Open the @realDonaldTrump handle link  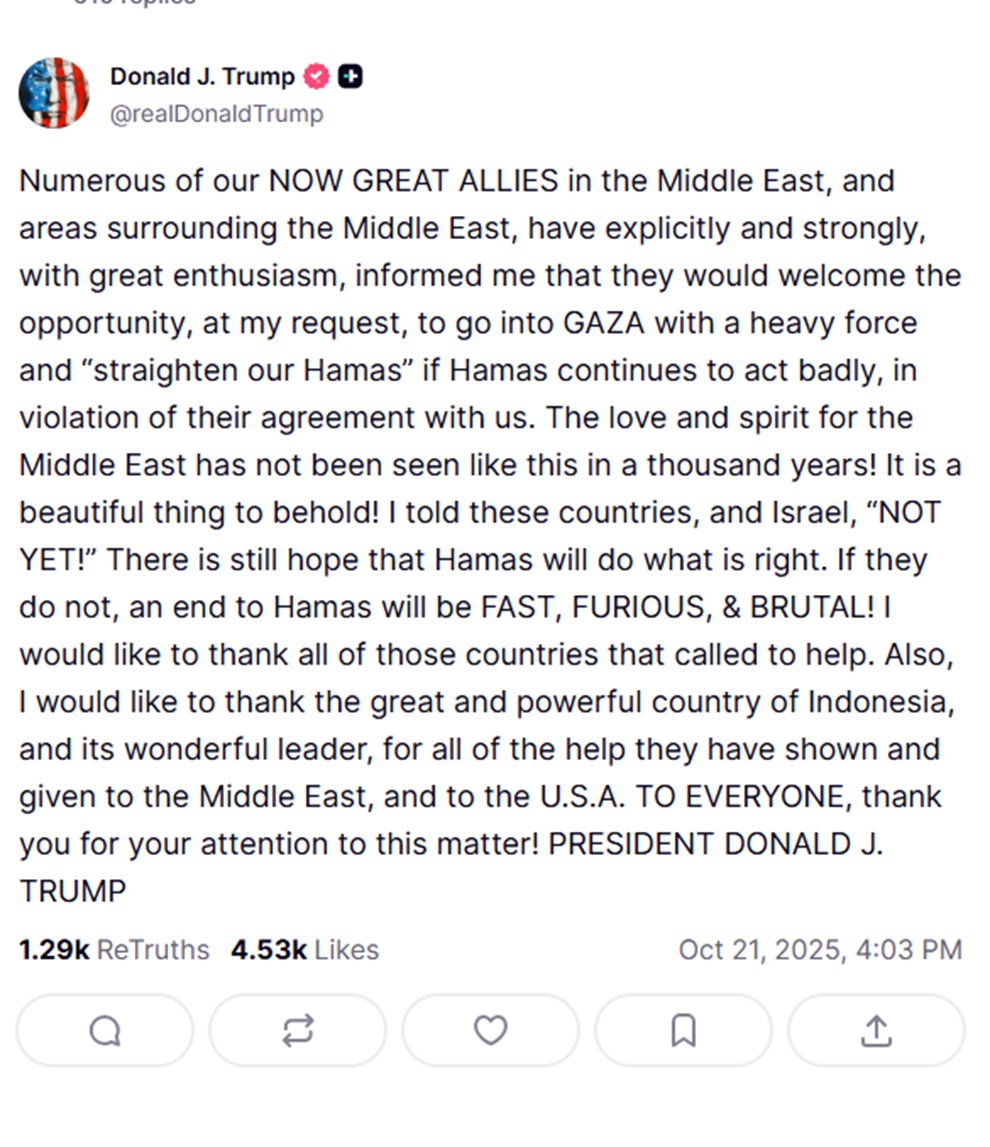(x=216, y=114)
